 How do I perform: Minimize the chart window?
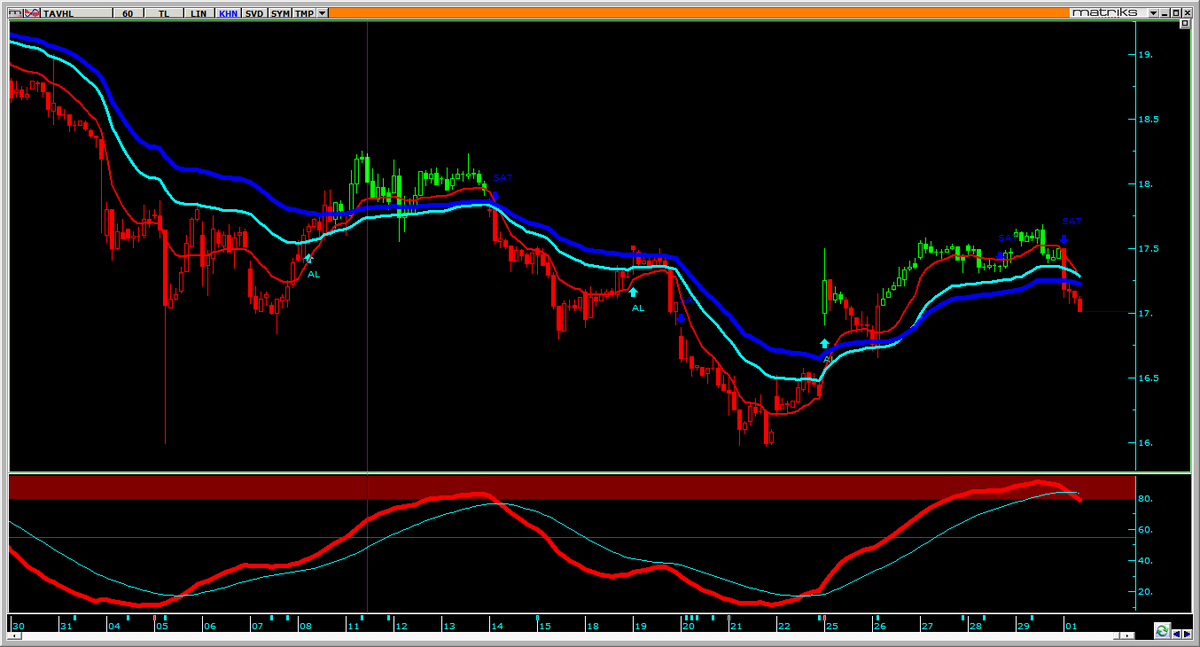tap(1164, 13)
